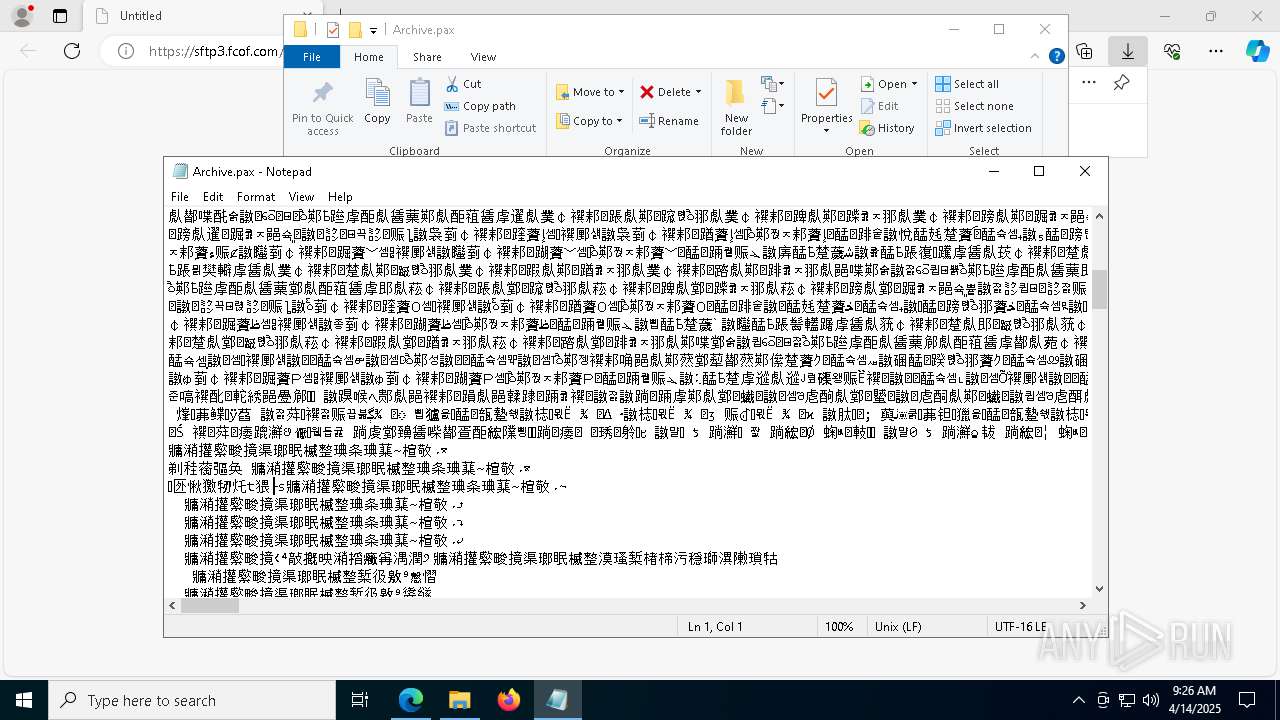
Task: Open file History
Action: coord(887,128)
